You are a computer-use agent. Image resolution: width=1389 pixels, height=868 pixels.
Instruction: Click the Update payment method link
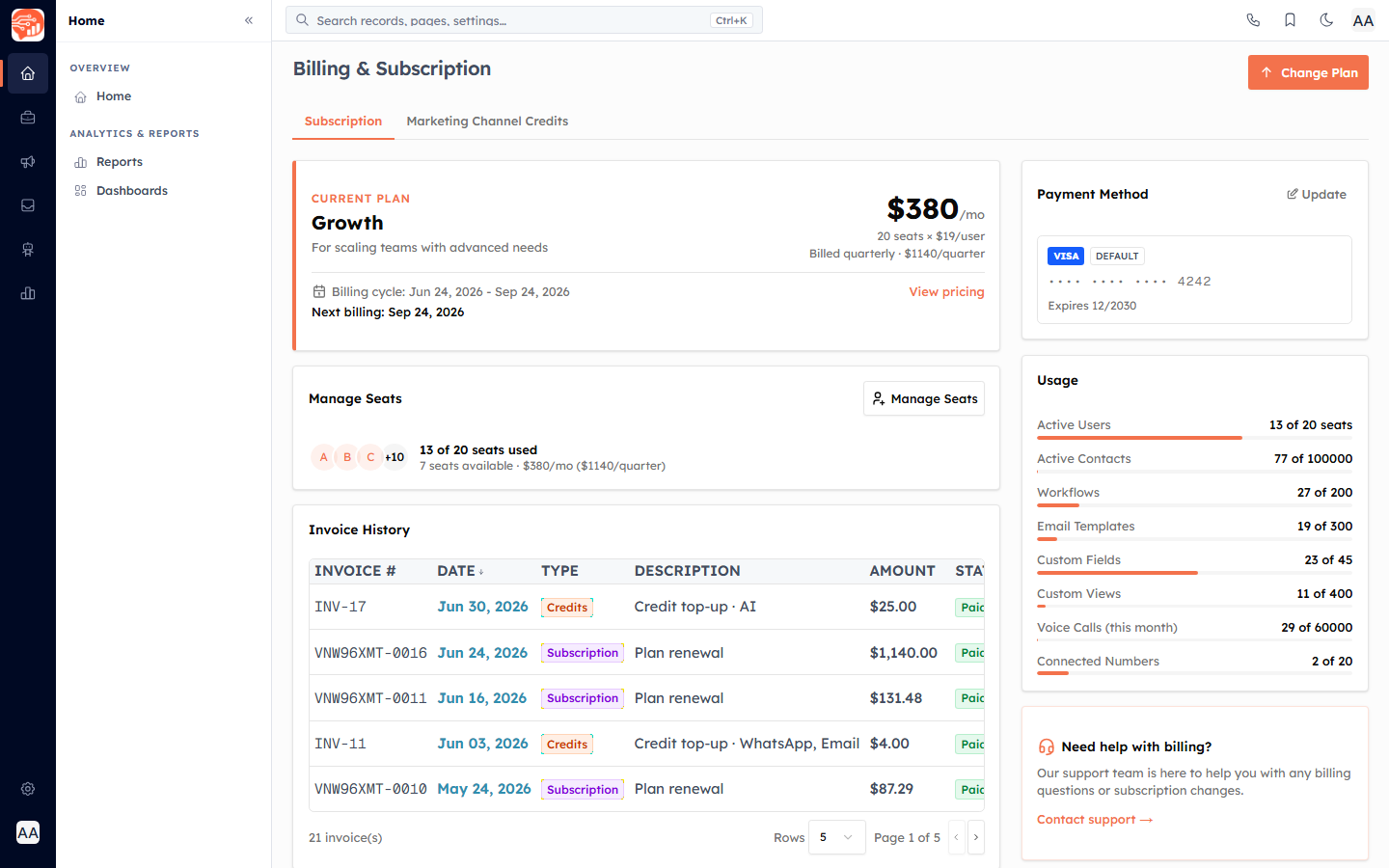(1317, 195)
